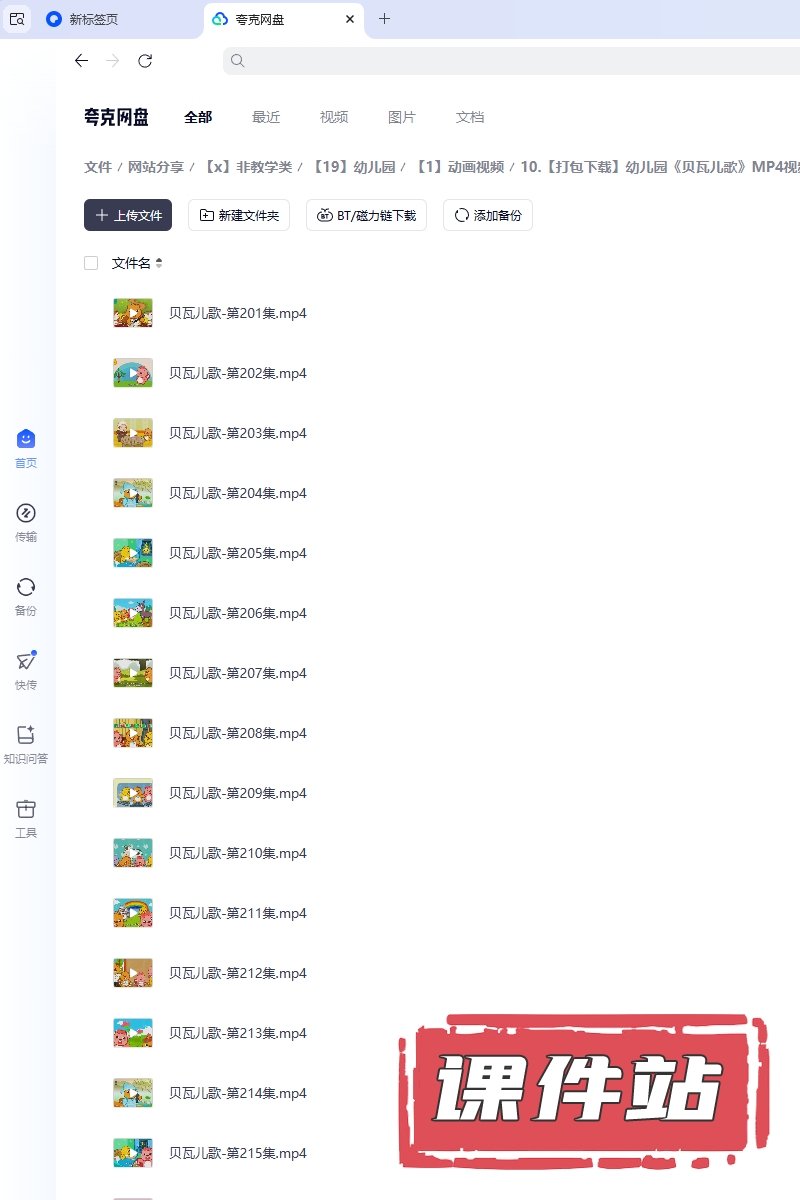Focus the browser address bar field

(x=511, y=61)
